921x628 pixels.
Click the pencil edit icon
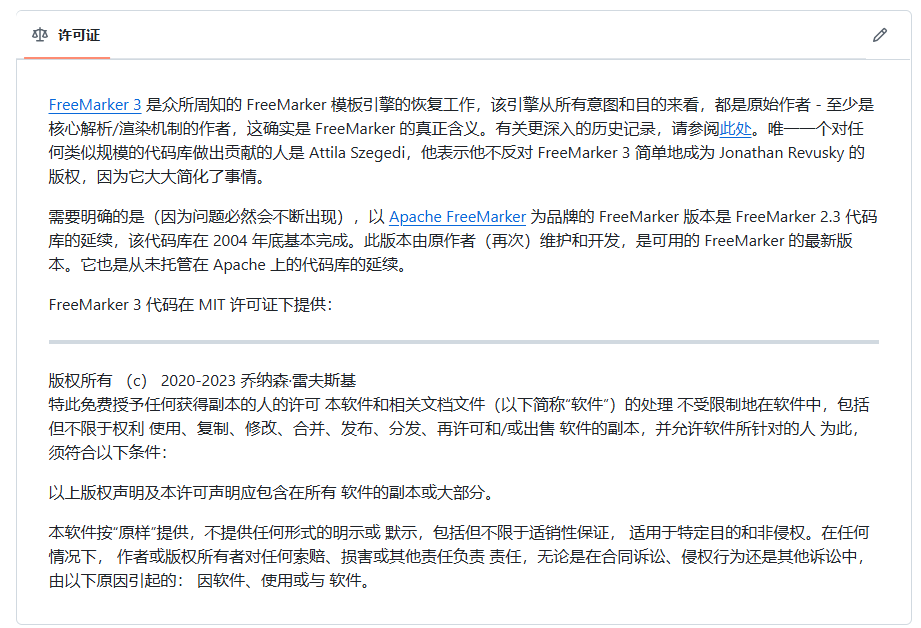[x=879, y=35]
